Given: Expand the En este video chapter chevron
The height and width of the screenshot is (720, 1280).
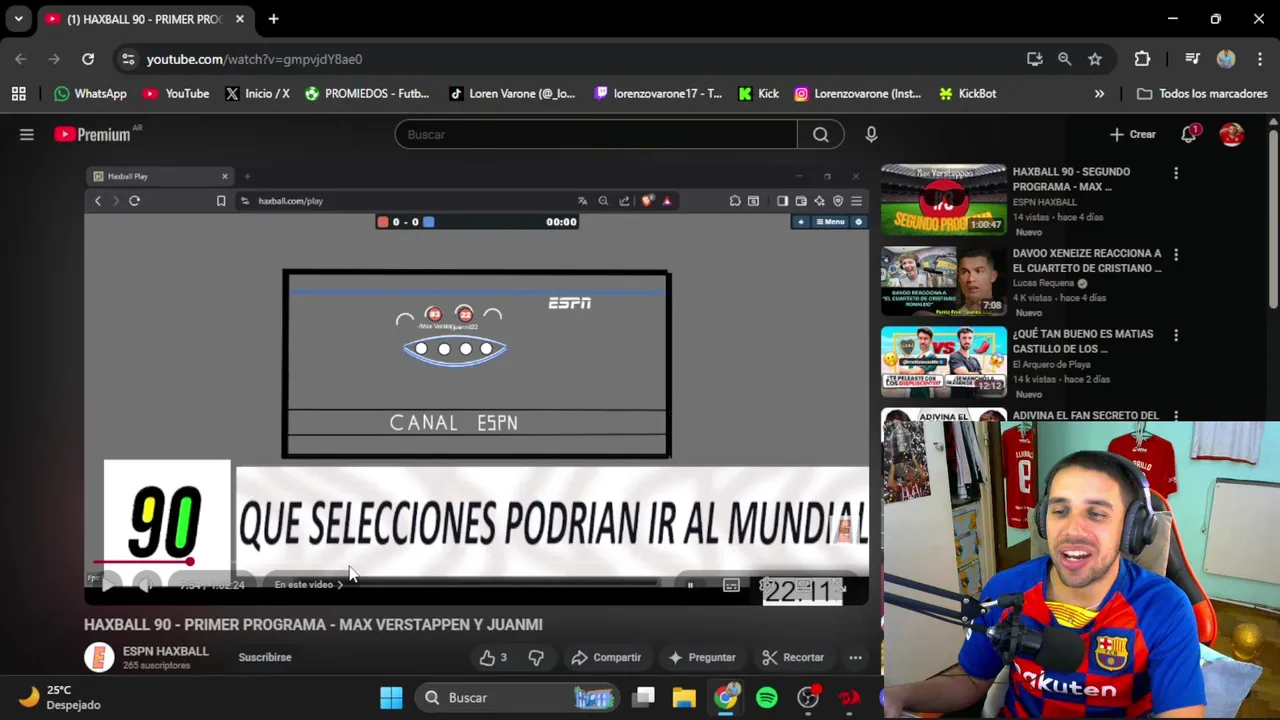Looking at the screenshot, I should tap(340, 585).
